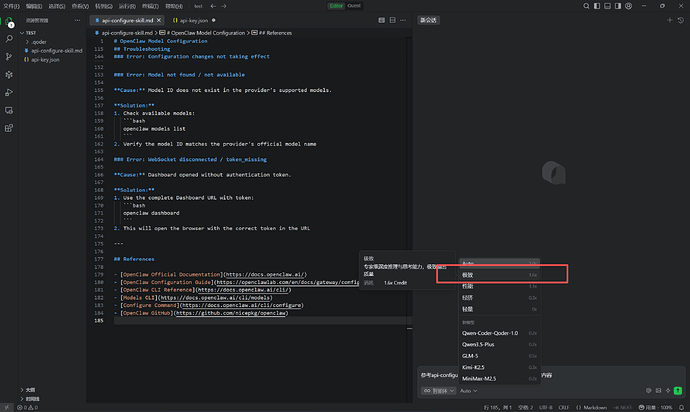The image size is (690, 412).
Task: Expand the .qoder folder in explorer
Action: [40, 41]
